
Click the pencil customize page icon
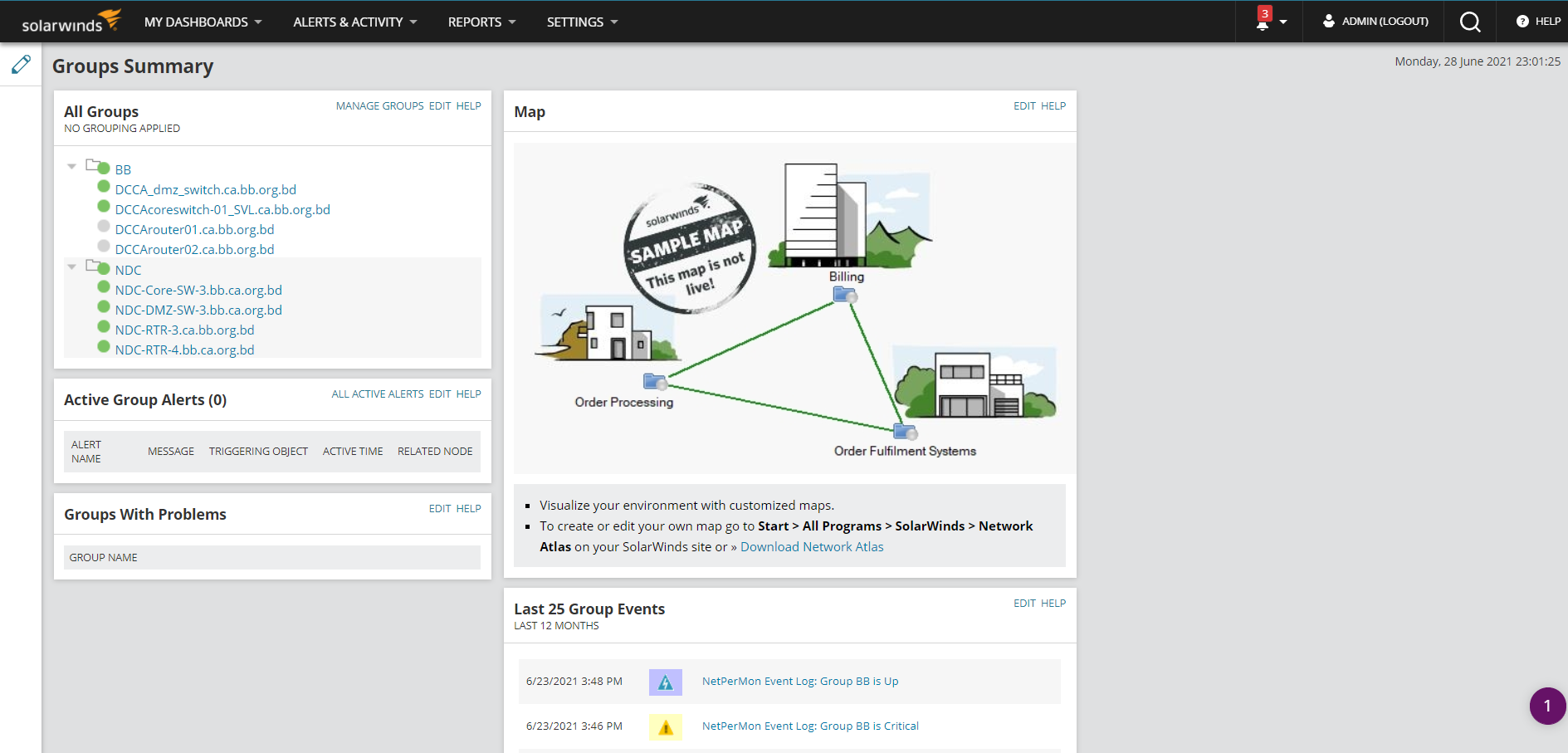[x=21, y=65]
